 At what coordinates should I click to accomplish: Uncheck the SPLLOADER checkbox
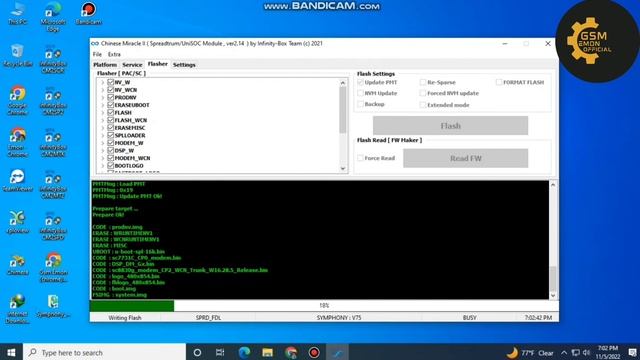[110, 135]
